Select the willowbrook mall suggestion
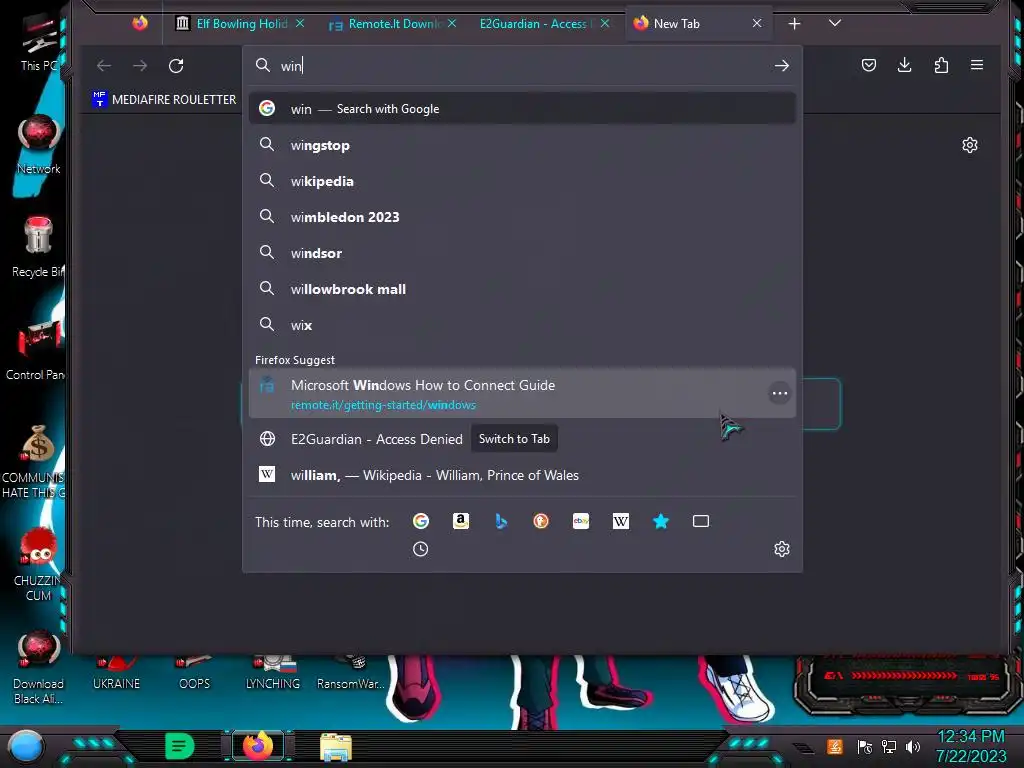1024x768 pixels. coord(522,289)
